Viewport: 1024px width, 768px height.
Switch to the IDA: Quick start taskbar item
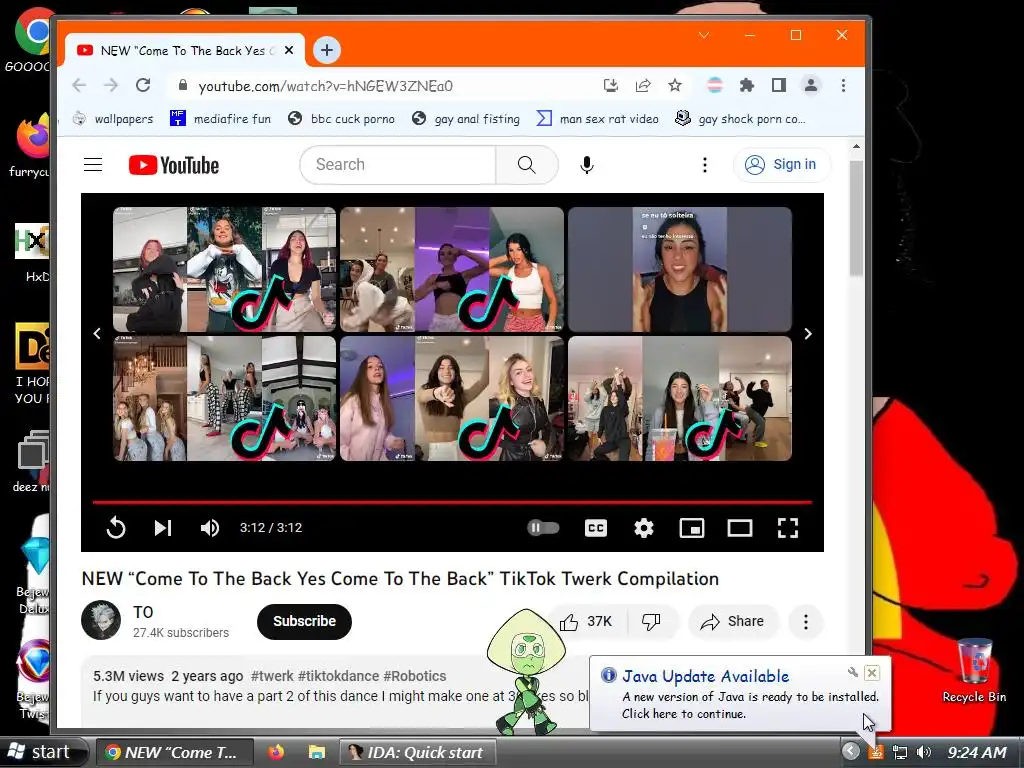tap(418, 752)
